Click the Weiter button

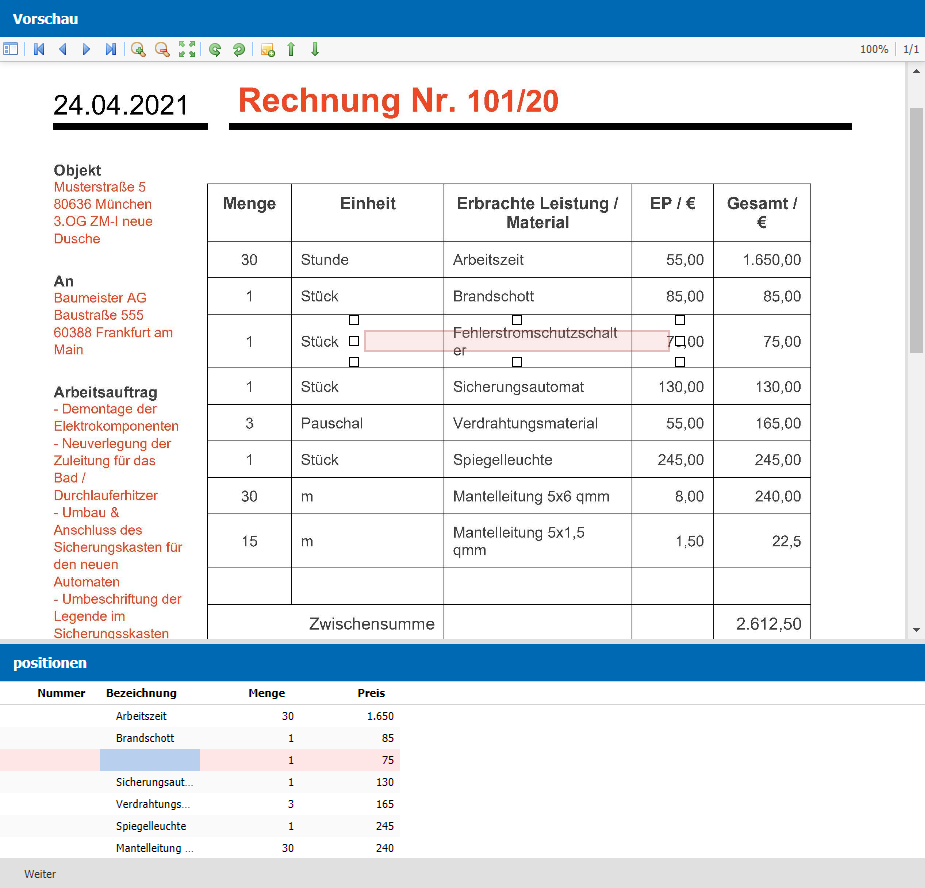tap(40, 874)
